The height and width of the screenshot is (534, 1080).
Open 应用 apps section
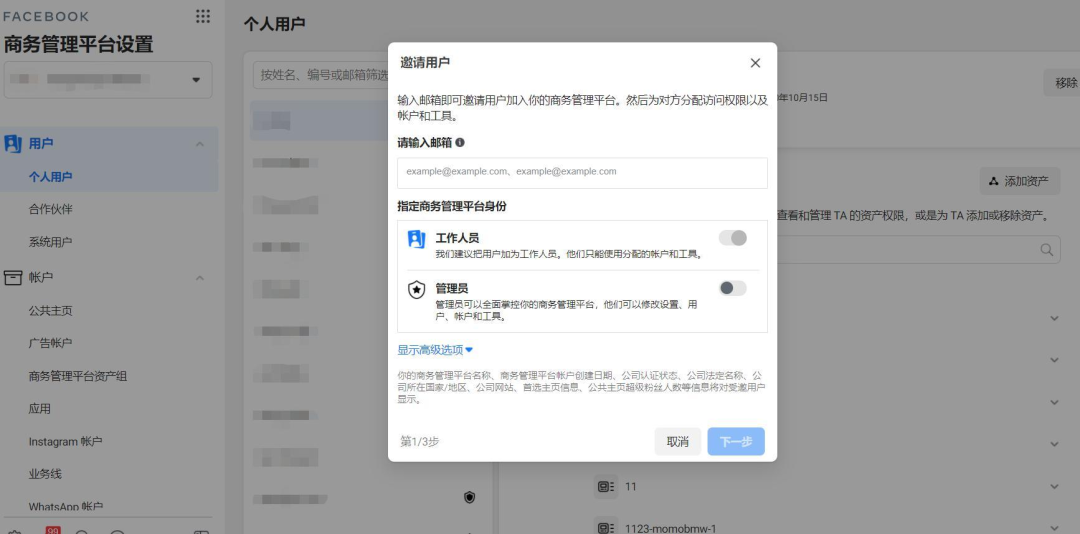(39, 409)
